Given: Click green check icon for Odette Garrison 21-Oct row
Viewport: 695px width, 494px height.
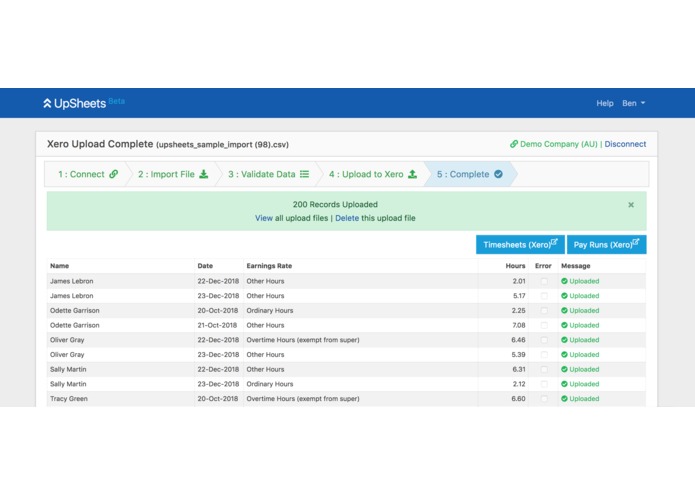Looking at the screenshot, I should 564,325.
